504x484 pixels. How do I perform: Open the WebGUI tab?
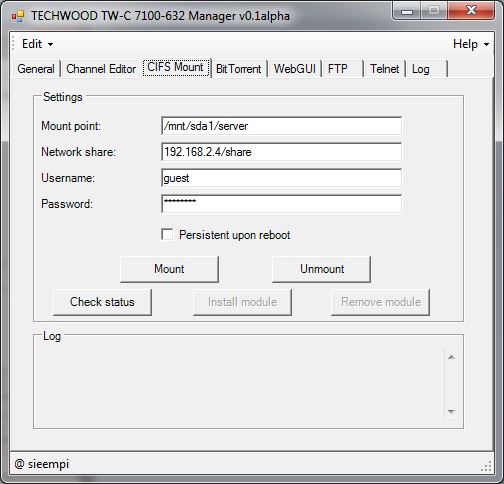tap(295, 69)
